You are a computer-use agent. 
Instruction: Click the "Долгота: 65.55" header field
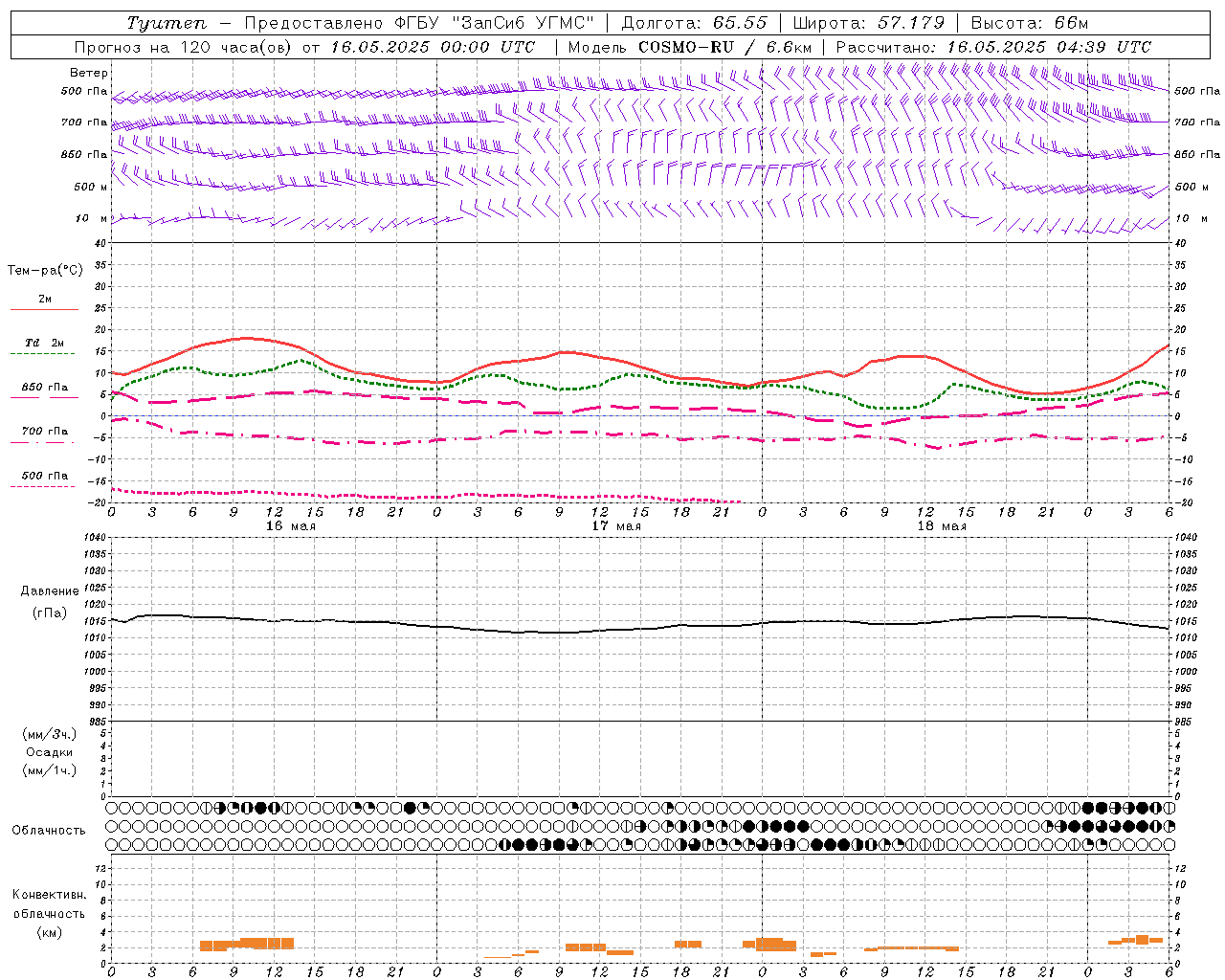pyautogui.click(x=695, y=23)
